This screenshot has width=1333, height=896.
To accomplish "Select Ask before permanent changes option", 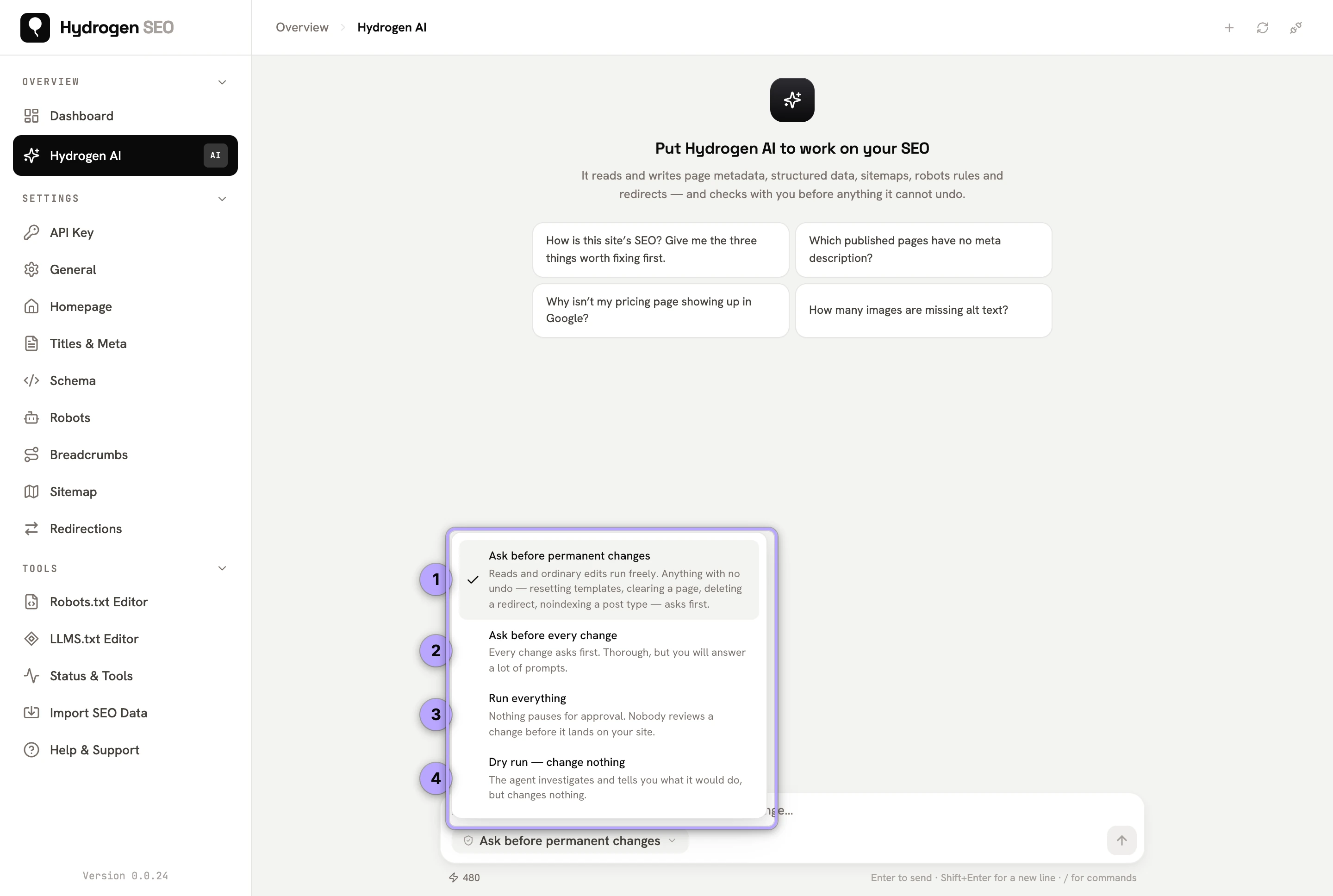I will click(609, 580).
